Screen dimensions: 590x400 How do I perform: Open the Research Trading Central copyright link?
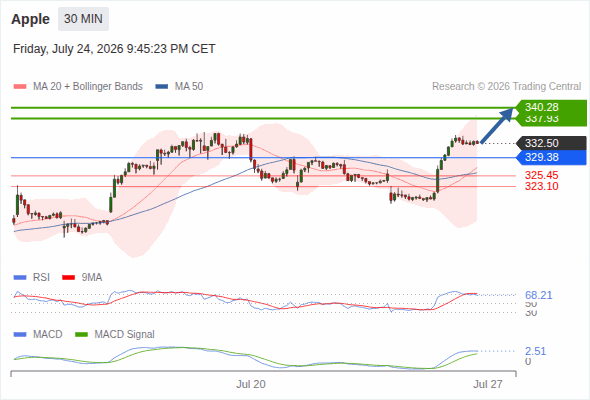[506, 87]
